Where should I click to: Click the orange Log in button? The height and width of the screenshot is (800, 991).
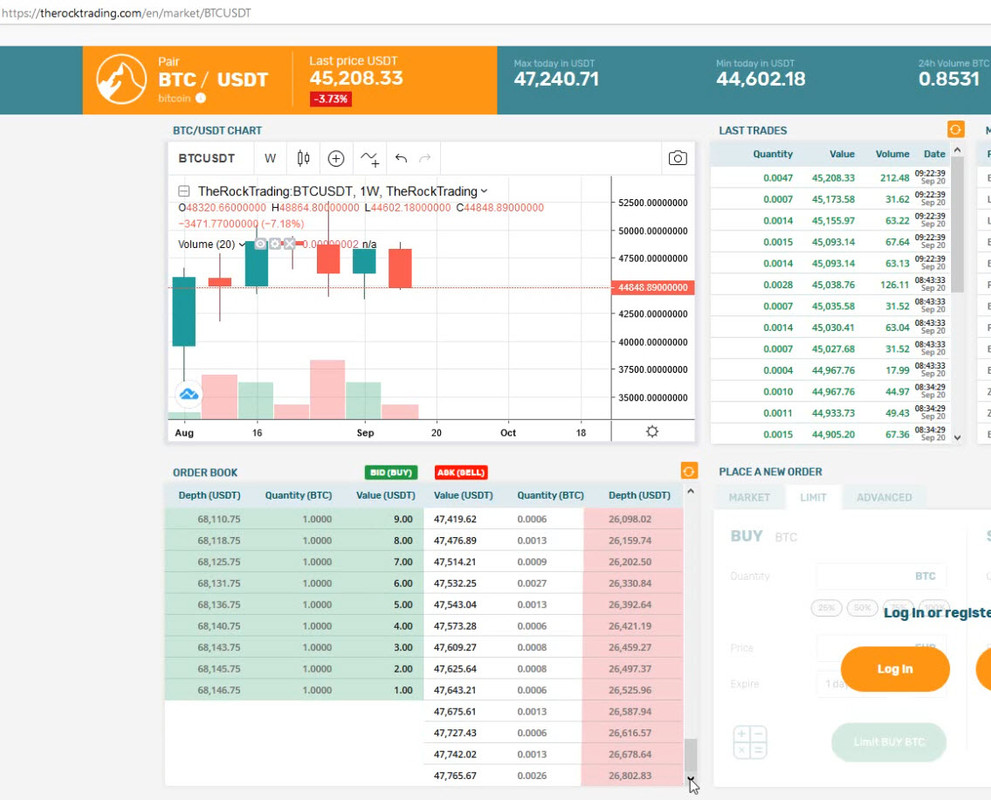pos(895,669)
